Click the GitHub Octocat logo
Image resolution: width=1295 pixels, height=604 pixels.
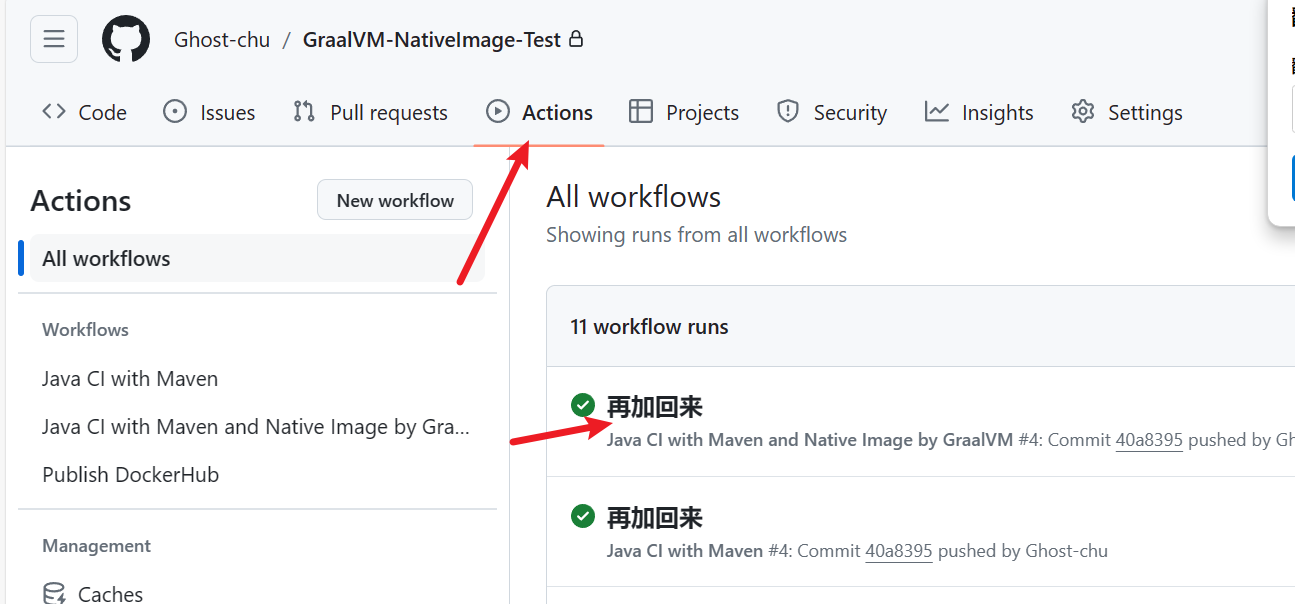(x=126, y=39)
